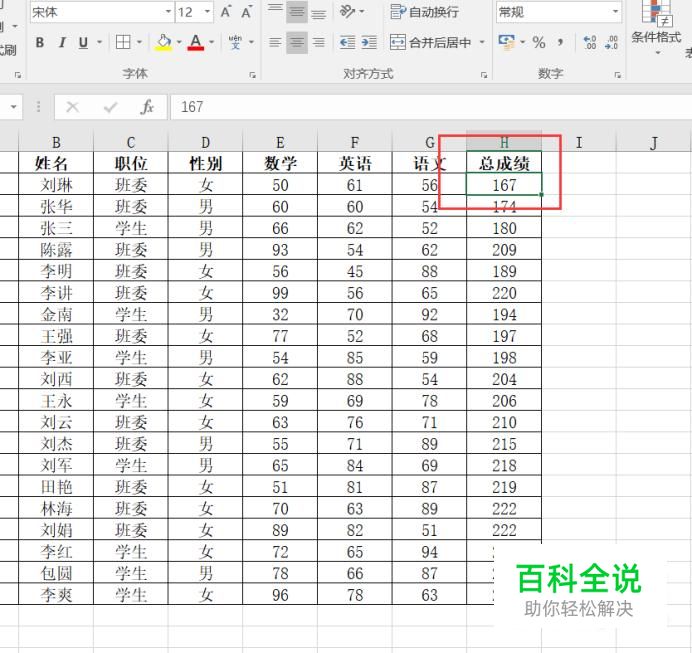Select total score cell 220
Screen dimensions: 692x653
tap(504, 293)
